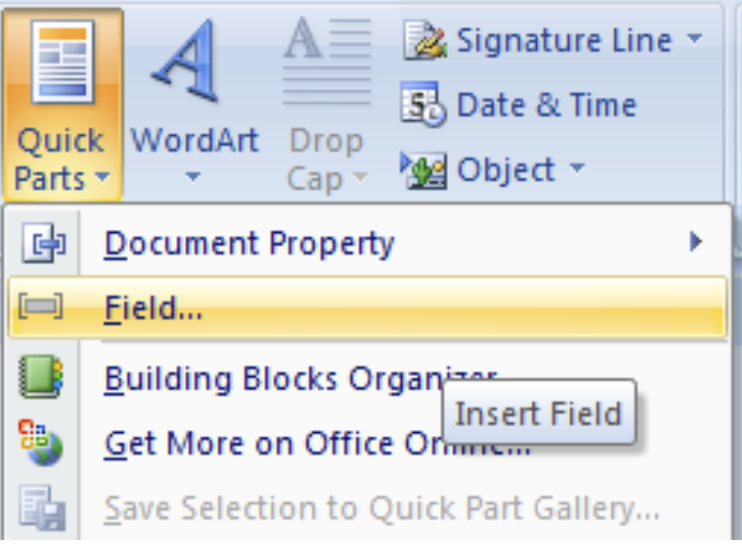Click the Office Online globe icon
The width and height of the screenshot is (742, 548).
[41, 442]
